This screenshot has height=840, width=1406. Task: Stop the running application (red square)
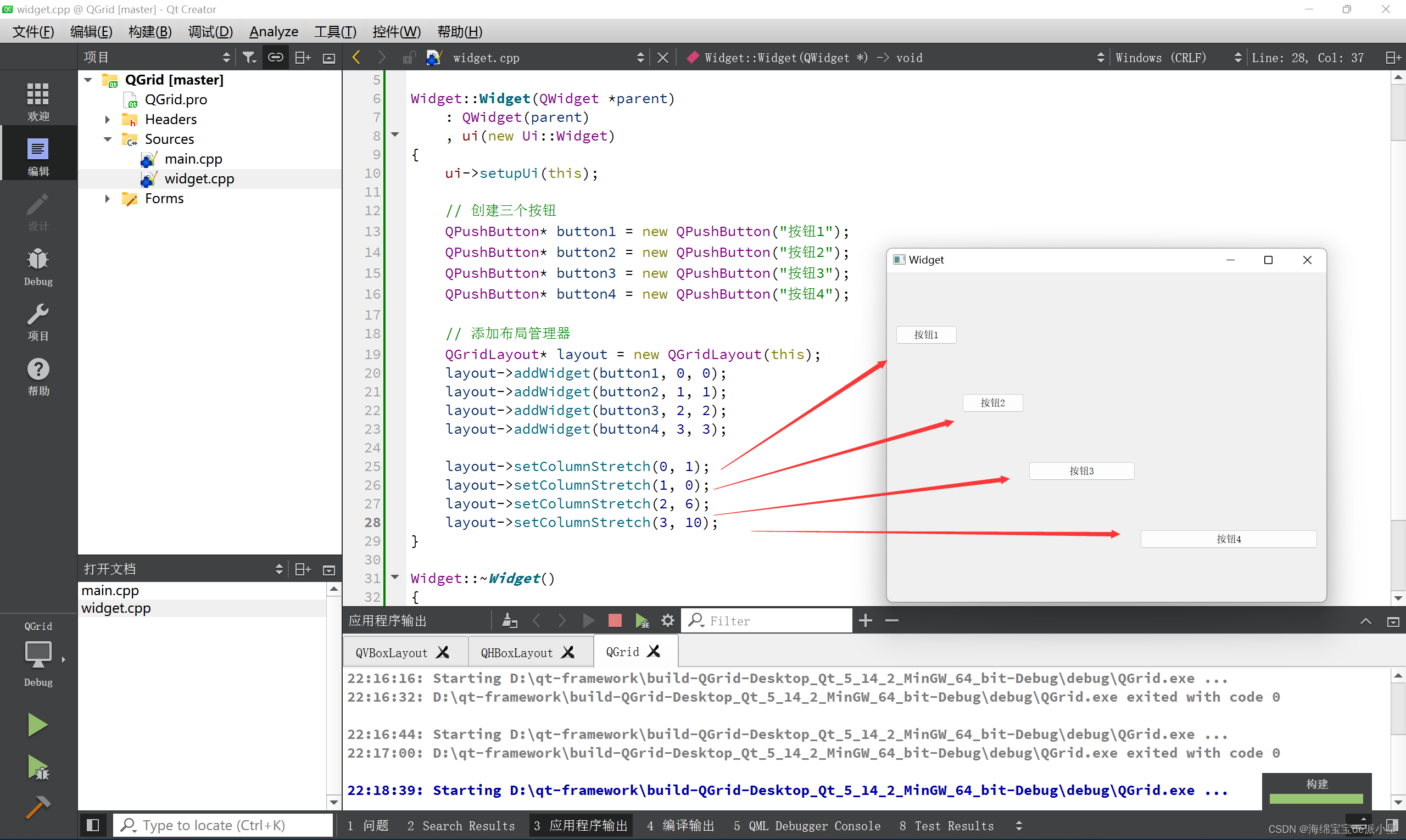615,620
